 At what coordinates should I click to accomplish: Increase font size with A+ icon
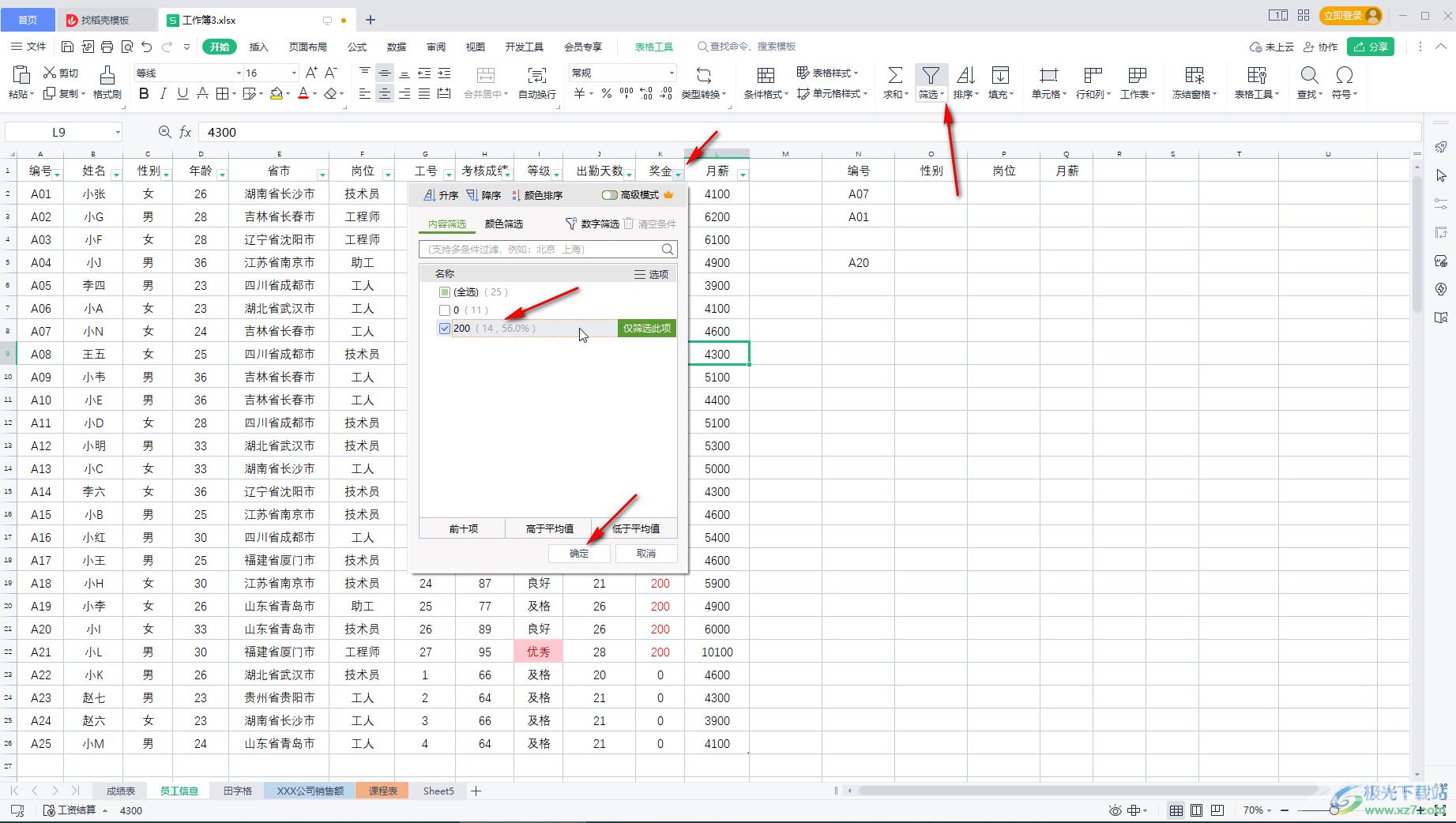pyautogui.click(x=311, y=73)
